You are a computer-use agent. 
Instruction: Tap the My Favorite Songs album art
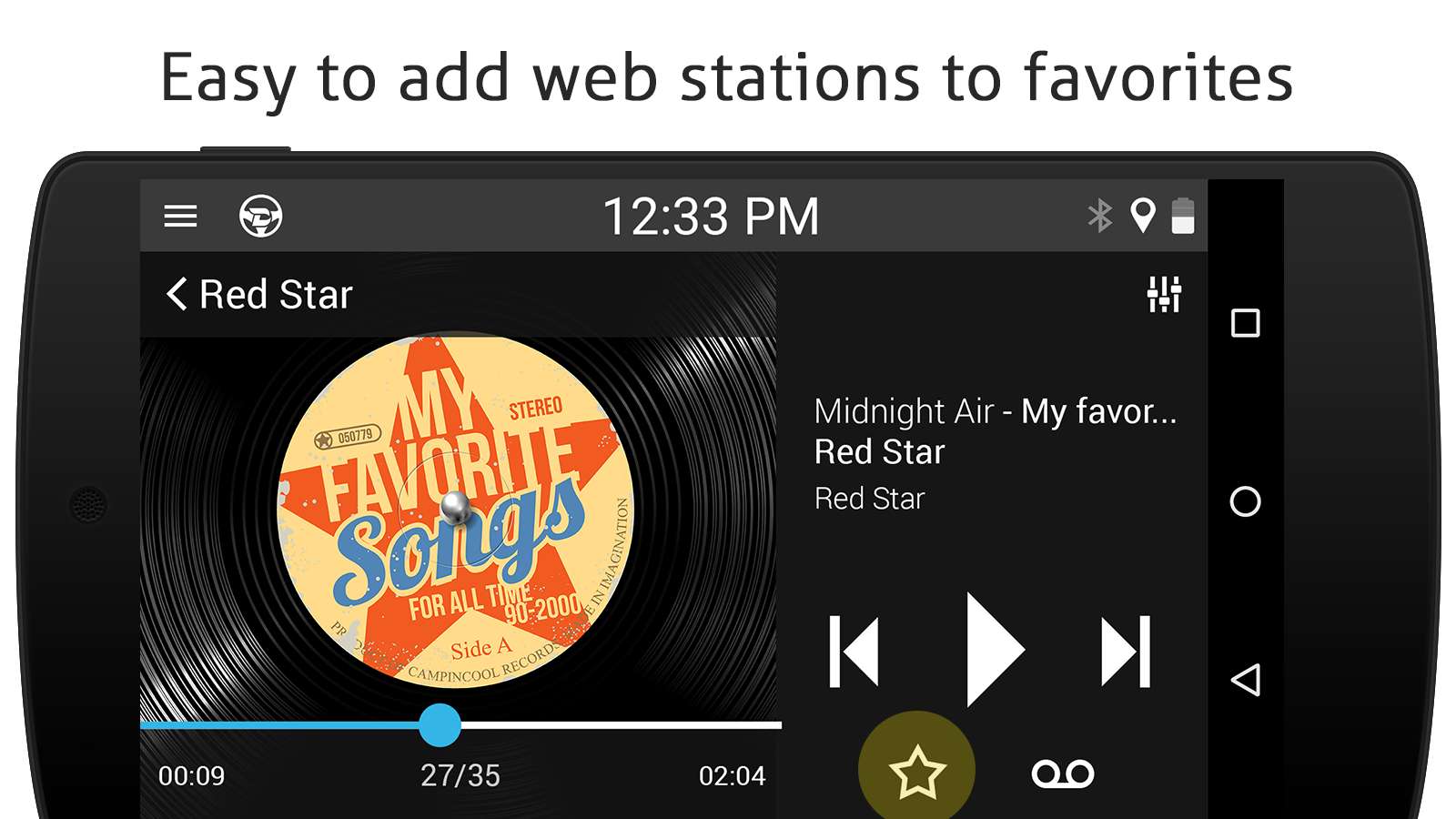(455, 510)
